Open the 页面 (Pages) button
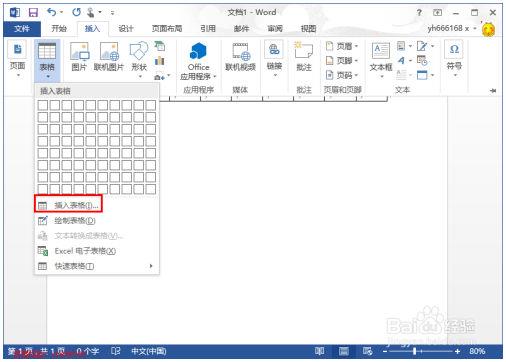The image size is (506, 362). [17, 59]
